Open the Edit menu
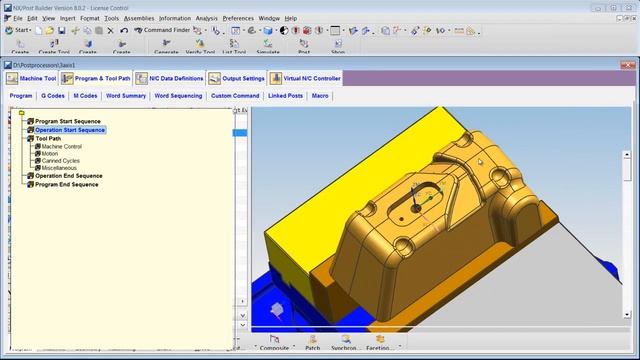640x360 pixels. (32, 18)
